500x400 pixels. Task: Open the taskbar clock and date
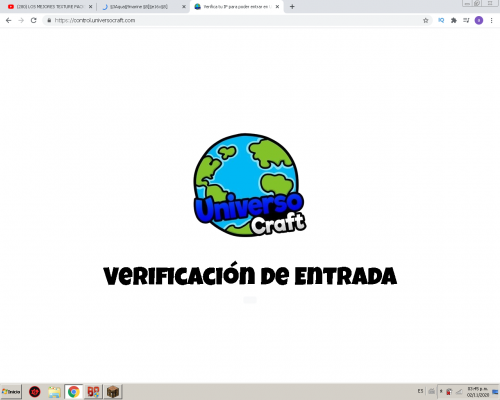coord(478,392)
